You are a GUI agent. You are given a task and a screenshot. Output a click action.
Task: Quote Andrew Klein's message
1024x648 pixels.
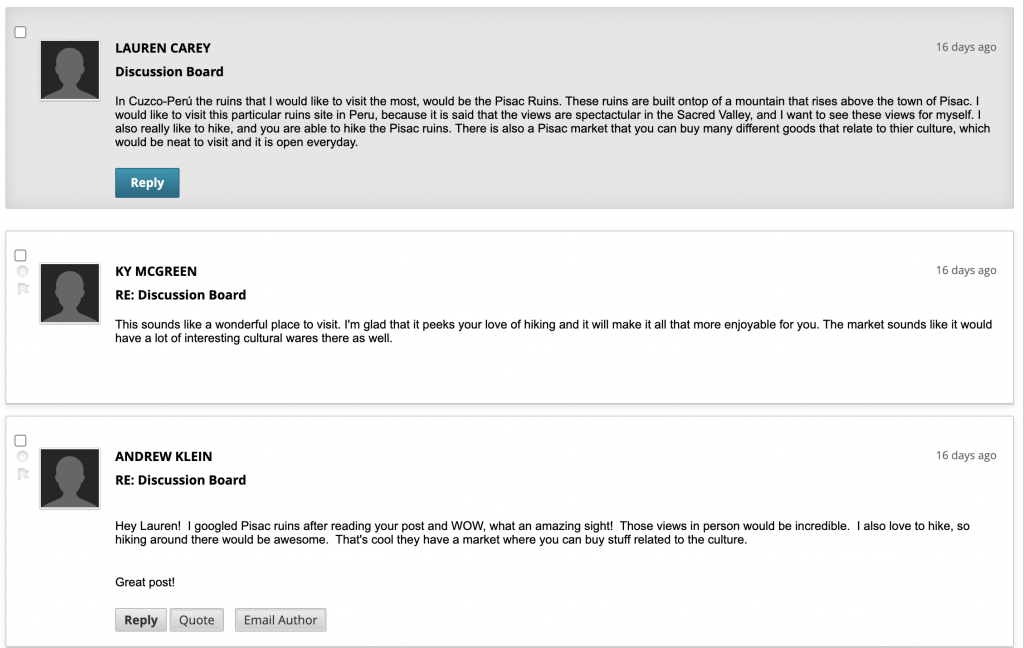(x=197, y=620)
